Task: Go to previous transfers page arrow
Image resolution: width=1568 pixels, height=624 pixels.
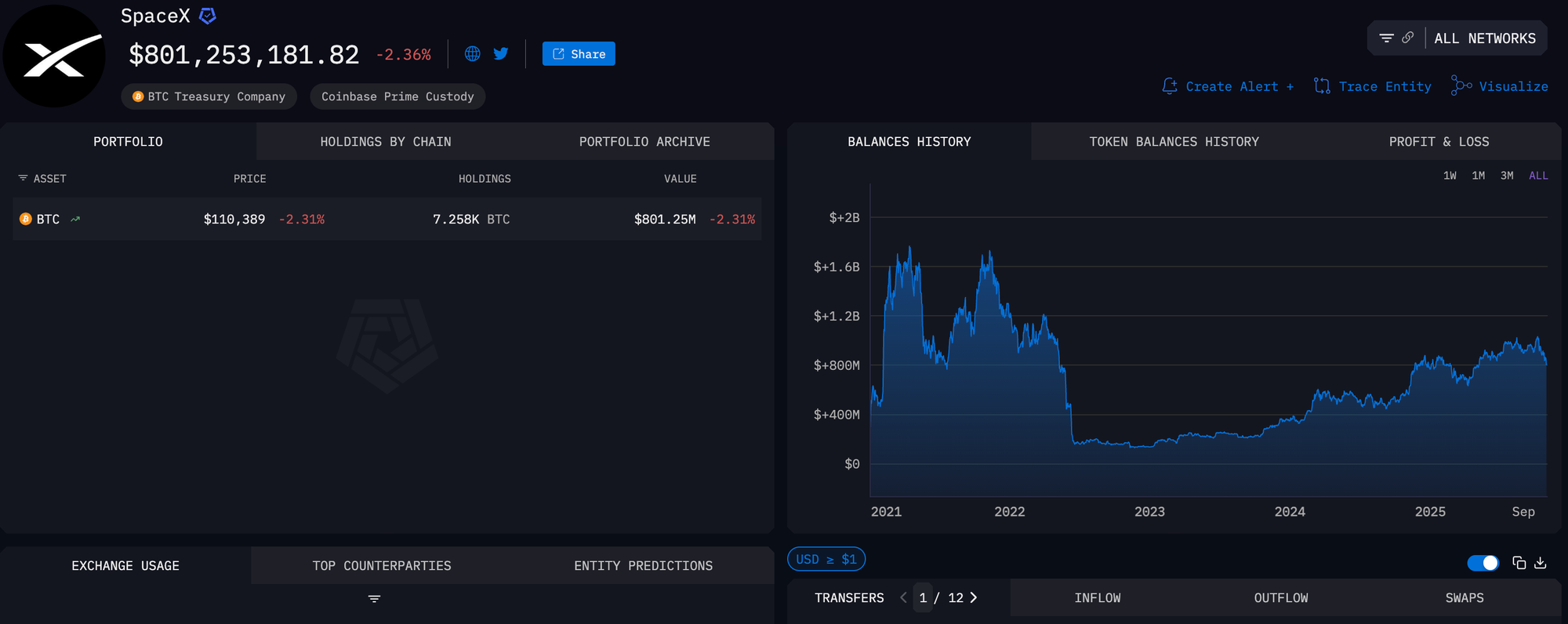Action: tap(903, 597)
